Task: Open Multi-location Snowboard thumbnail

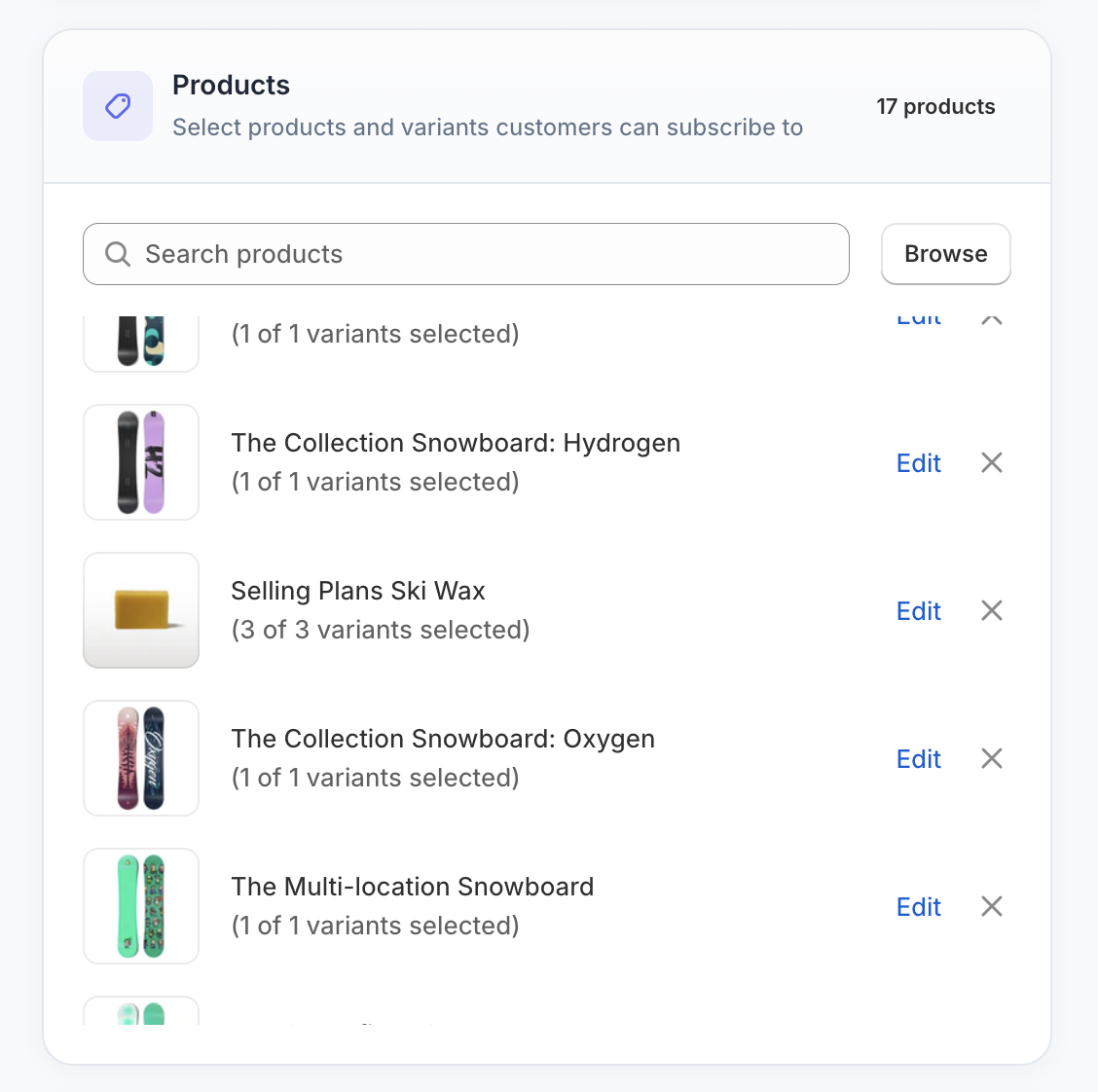Action: (141, 906)
